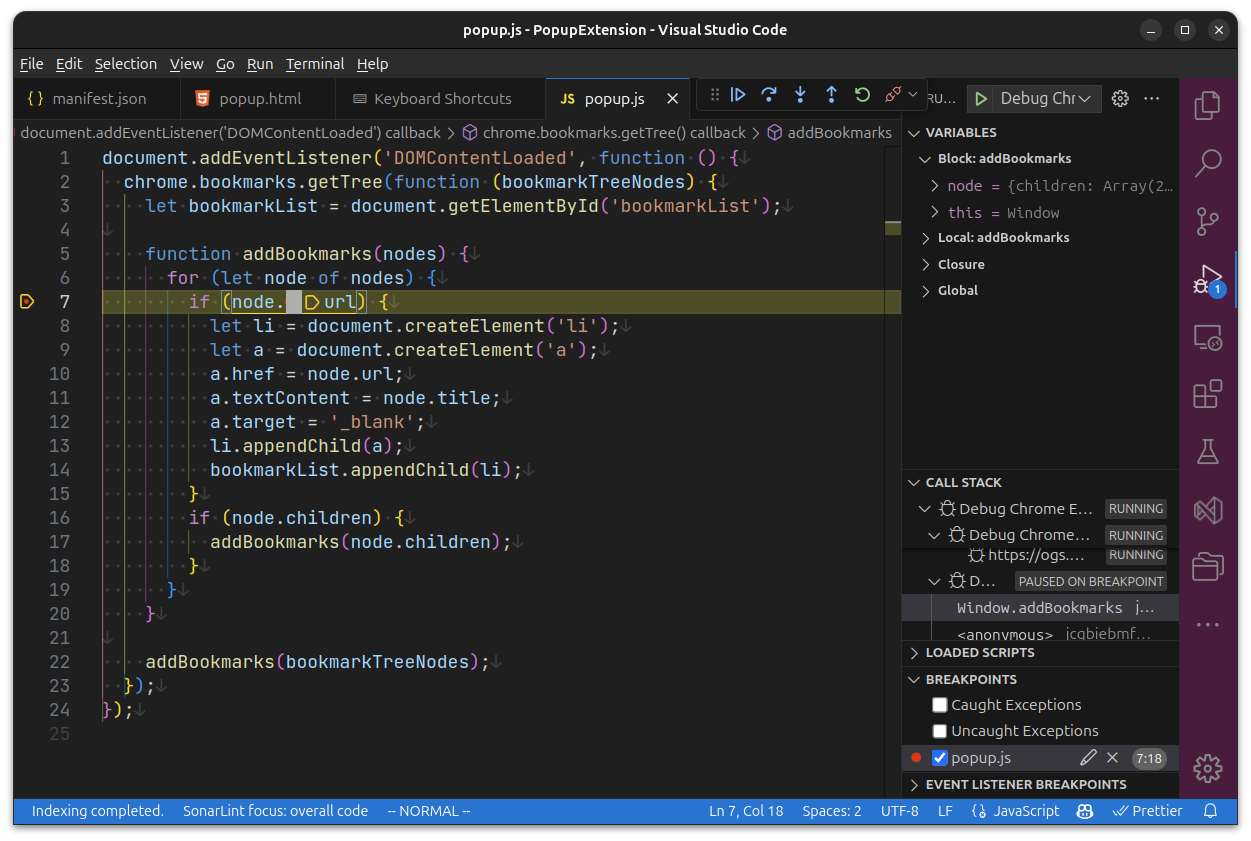Collapse the VARIABLES section
The width and height of the screenshot is (1251, 841).
click(961, 132)
